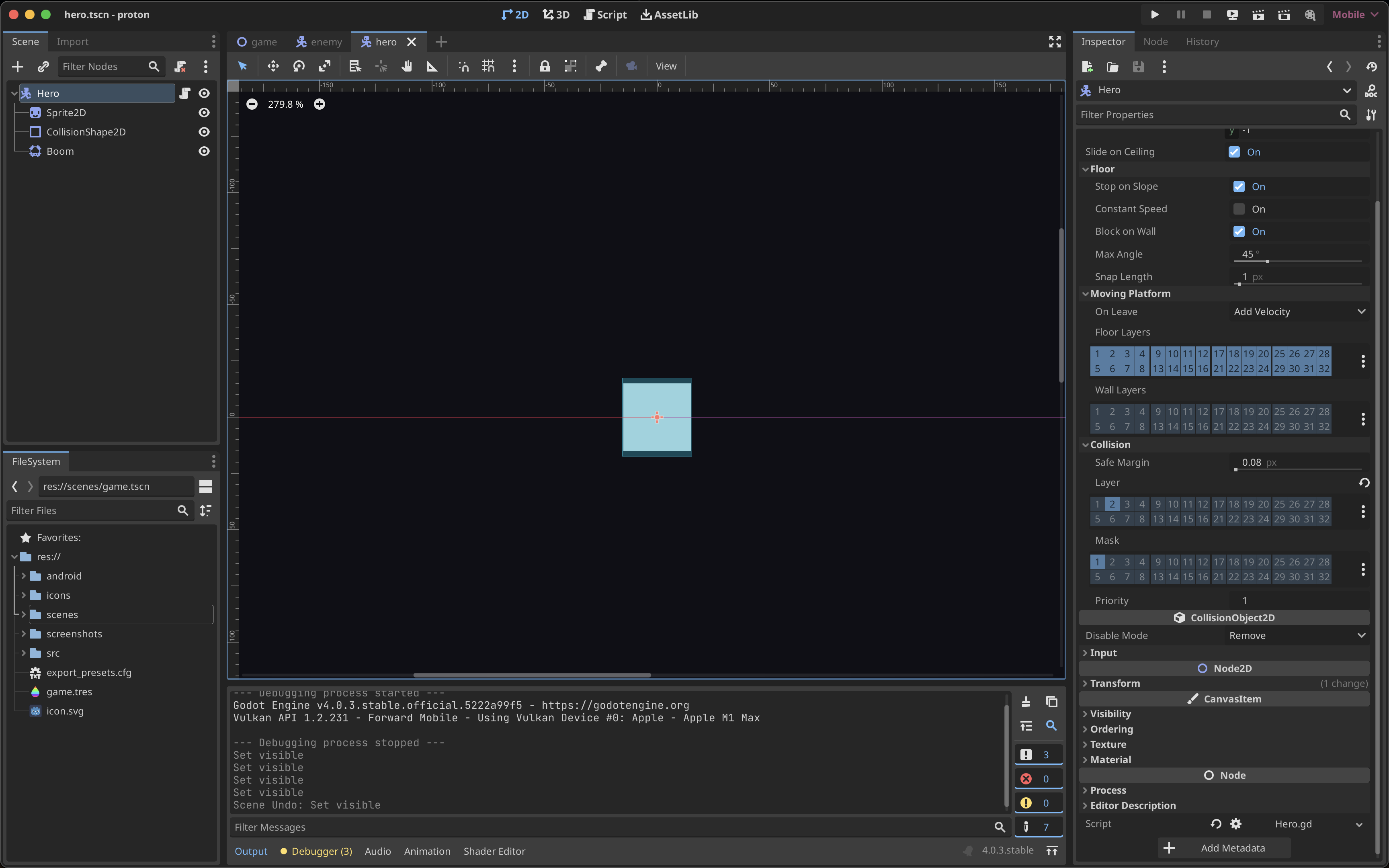
Task: Open the Movie Maker mode icon
Action: point(1310,14)
